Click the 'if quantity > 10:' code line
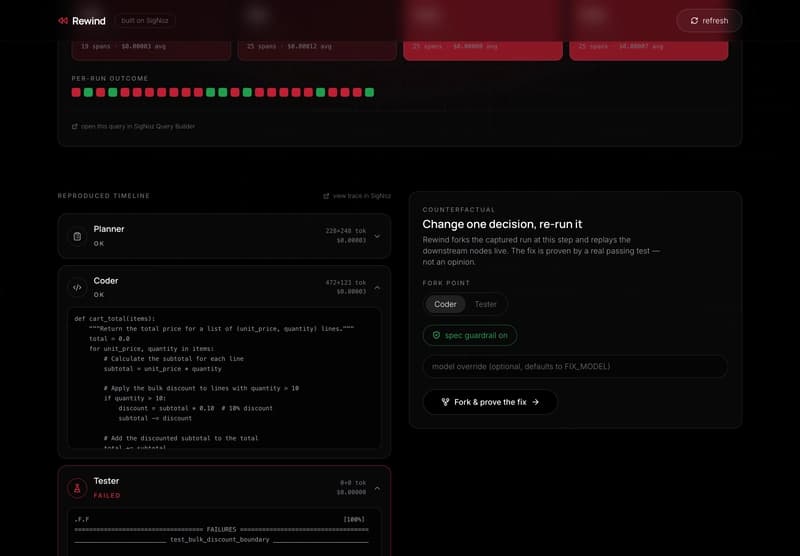 click(135, 398)
